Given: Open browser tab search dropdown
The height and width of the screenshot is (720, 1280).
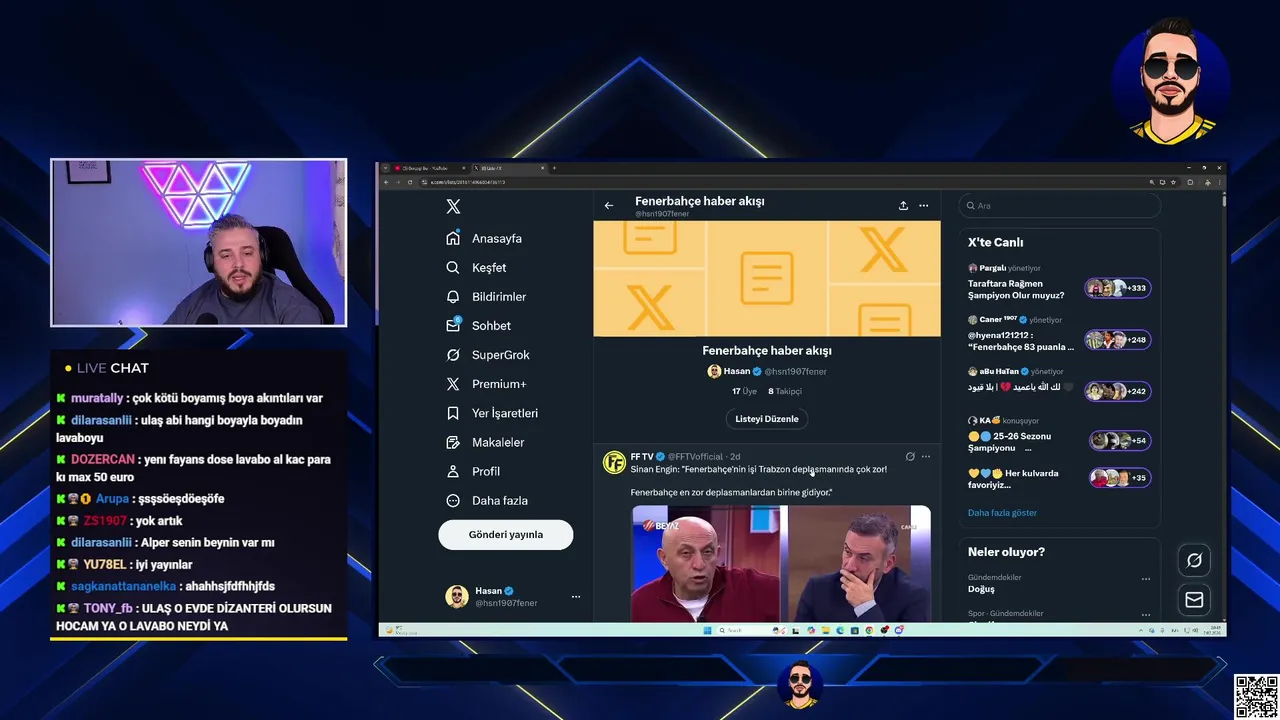Looking at the screenshot, I should [385, 168].
